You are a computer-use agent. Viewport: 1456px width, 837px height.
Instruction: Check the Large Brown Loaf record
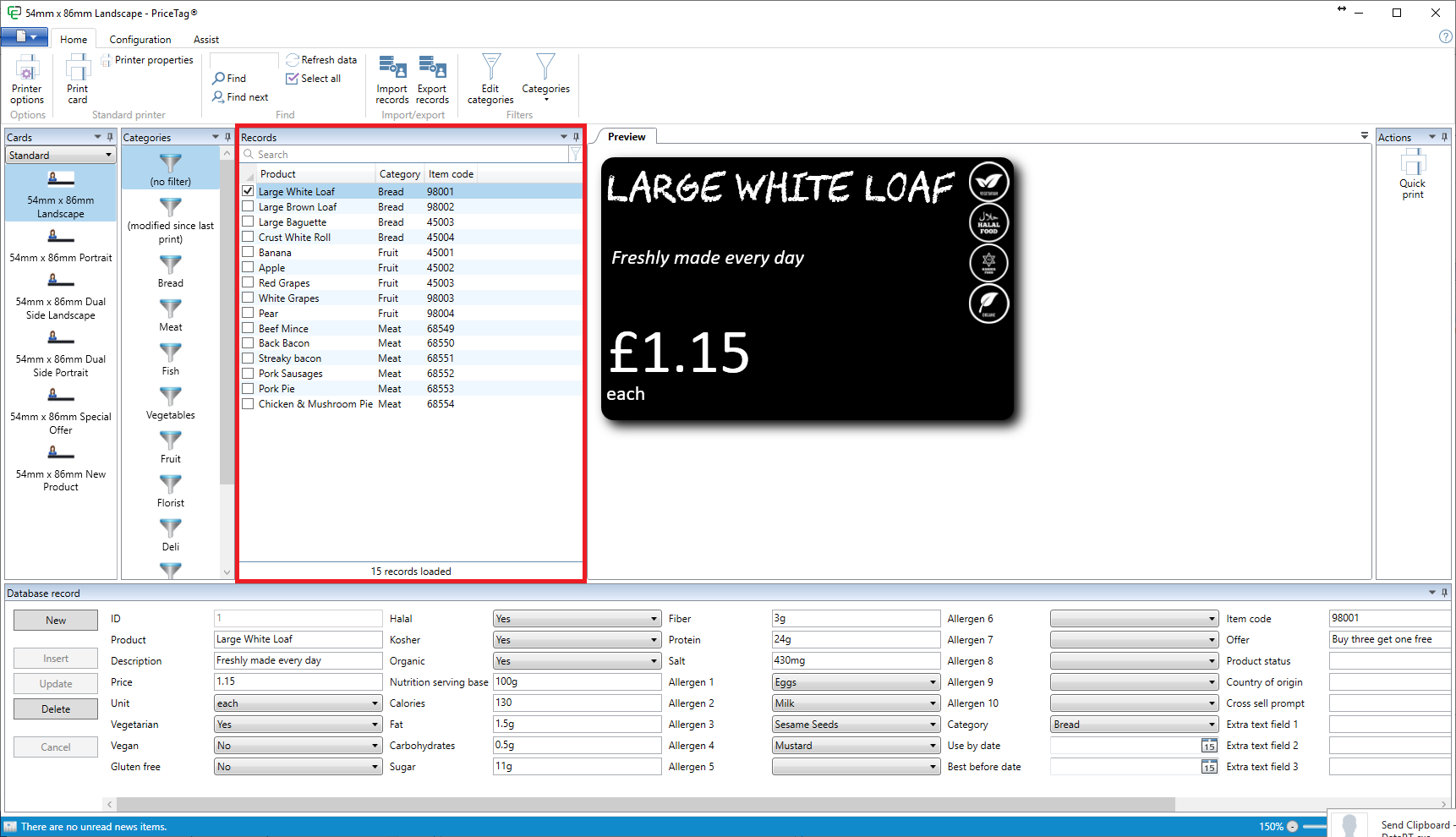248,206
